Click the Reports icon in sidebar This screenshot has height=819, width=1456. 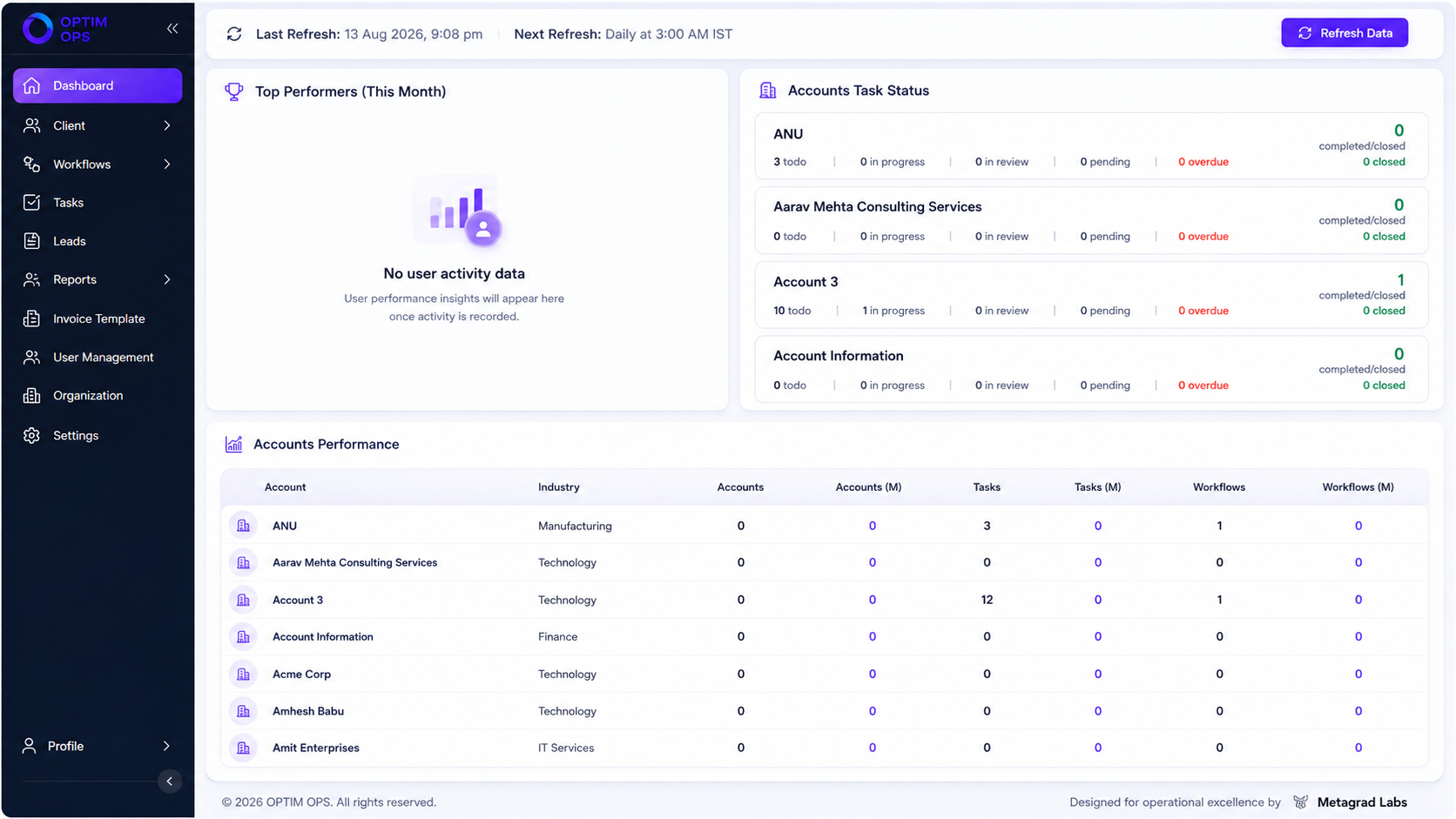32,279
